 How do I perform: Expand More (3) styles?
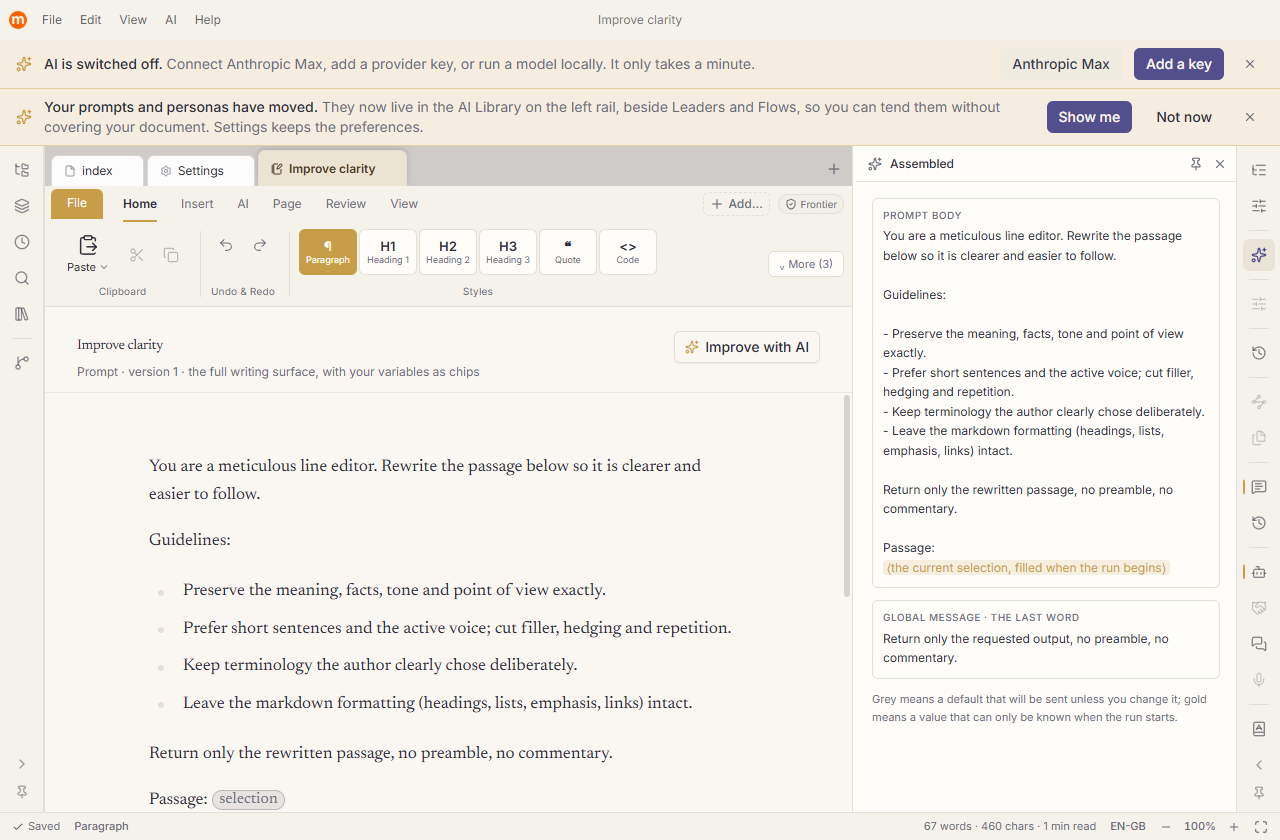[806, 264]
